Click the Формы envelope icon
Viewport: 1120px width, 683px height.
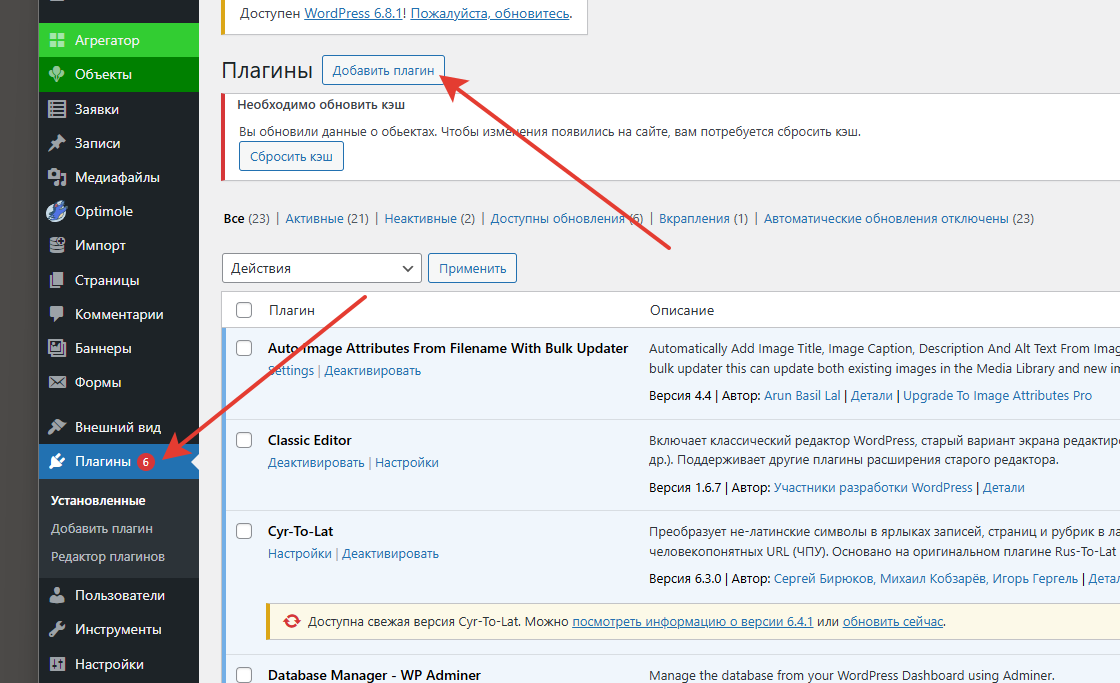click(x=57, y=382)
